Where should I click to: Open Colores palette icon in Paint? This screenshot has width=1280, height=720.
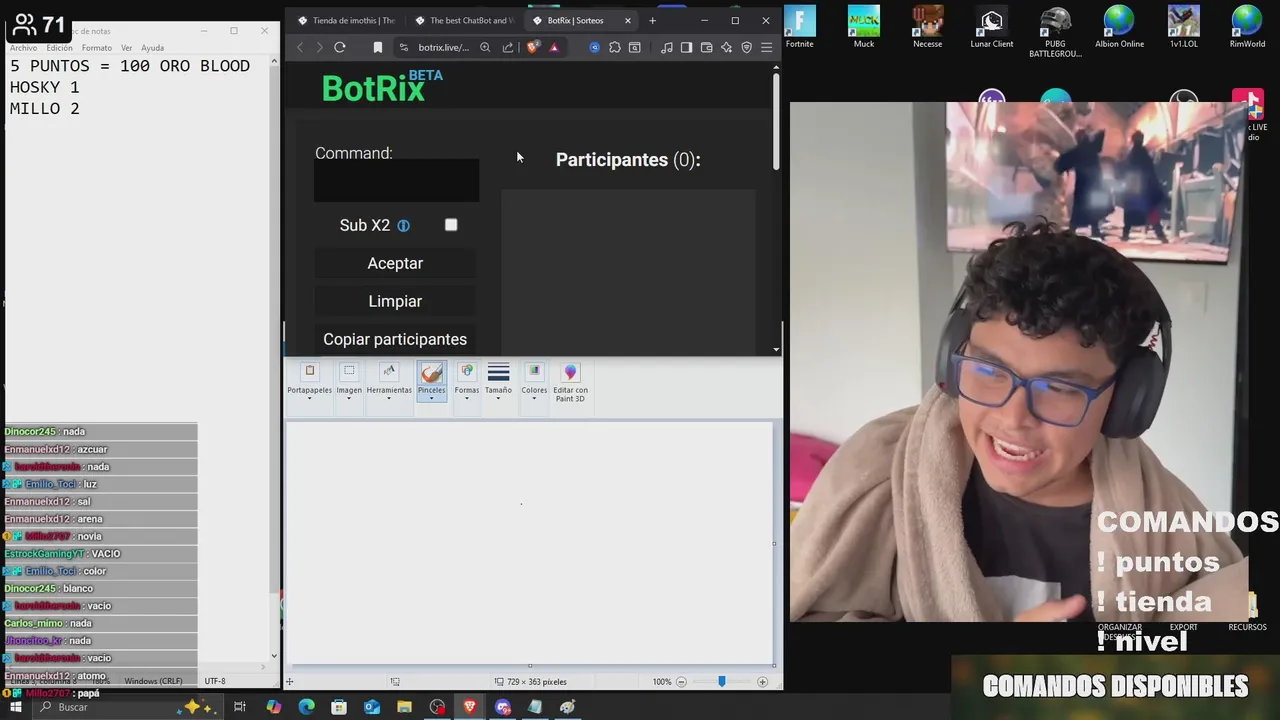pyautogui.click(x=534, y=371)
